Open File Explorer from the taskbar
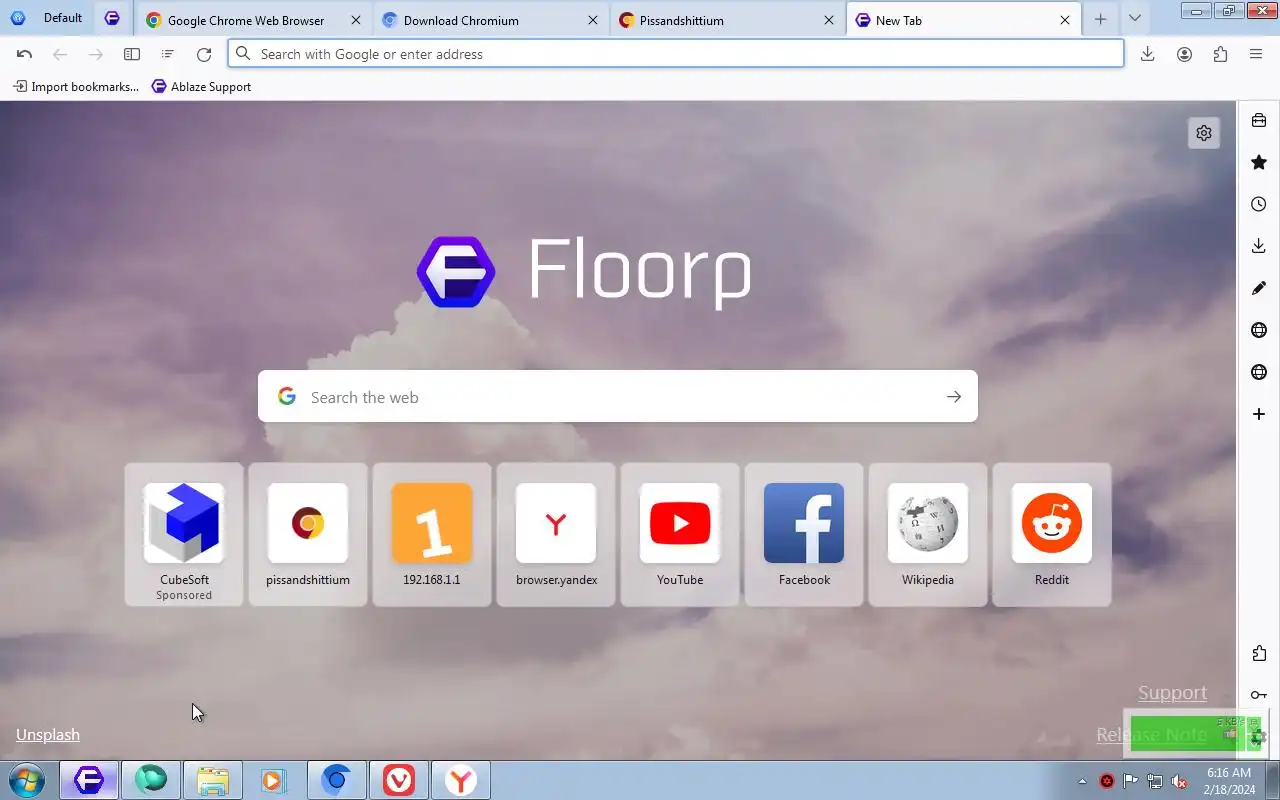 pyautogui.click(x=213, y=780)
